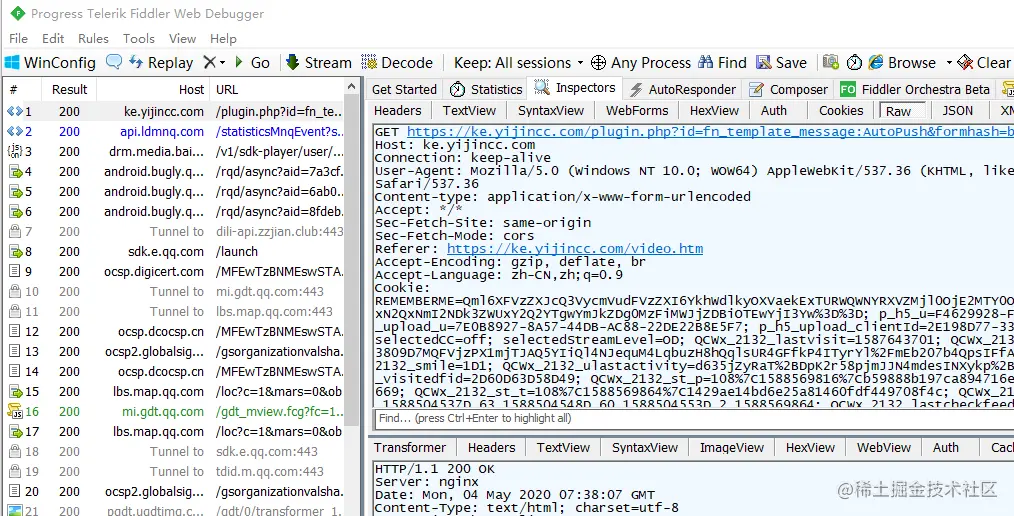Select the response WebView tab
Image resolution: width=1014 pixels, height=516 pixels.
(883, 447)
